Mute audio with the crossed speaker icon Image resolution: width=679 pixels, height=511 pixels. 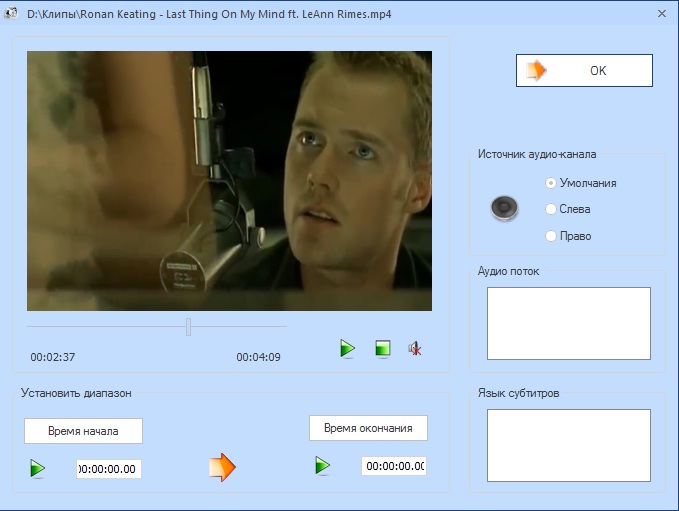[x=414, y=348]
